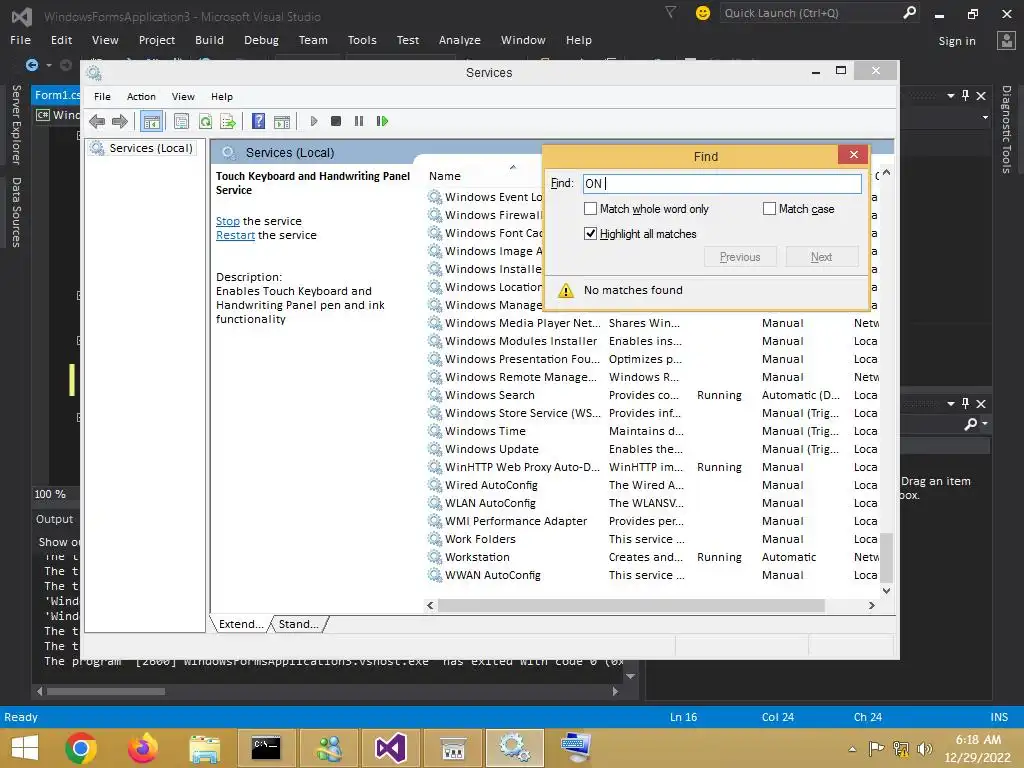The image size is (1024, 768).
Task: Click the Visual Studio notifications filter icon
Action: click(671, 12)
